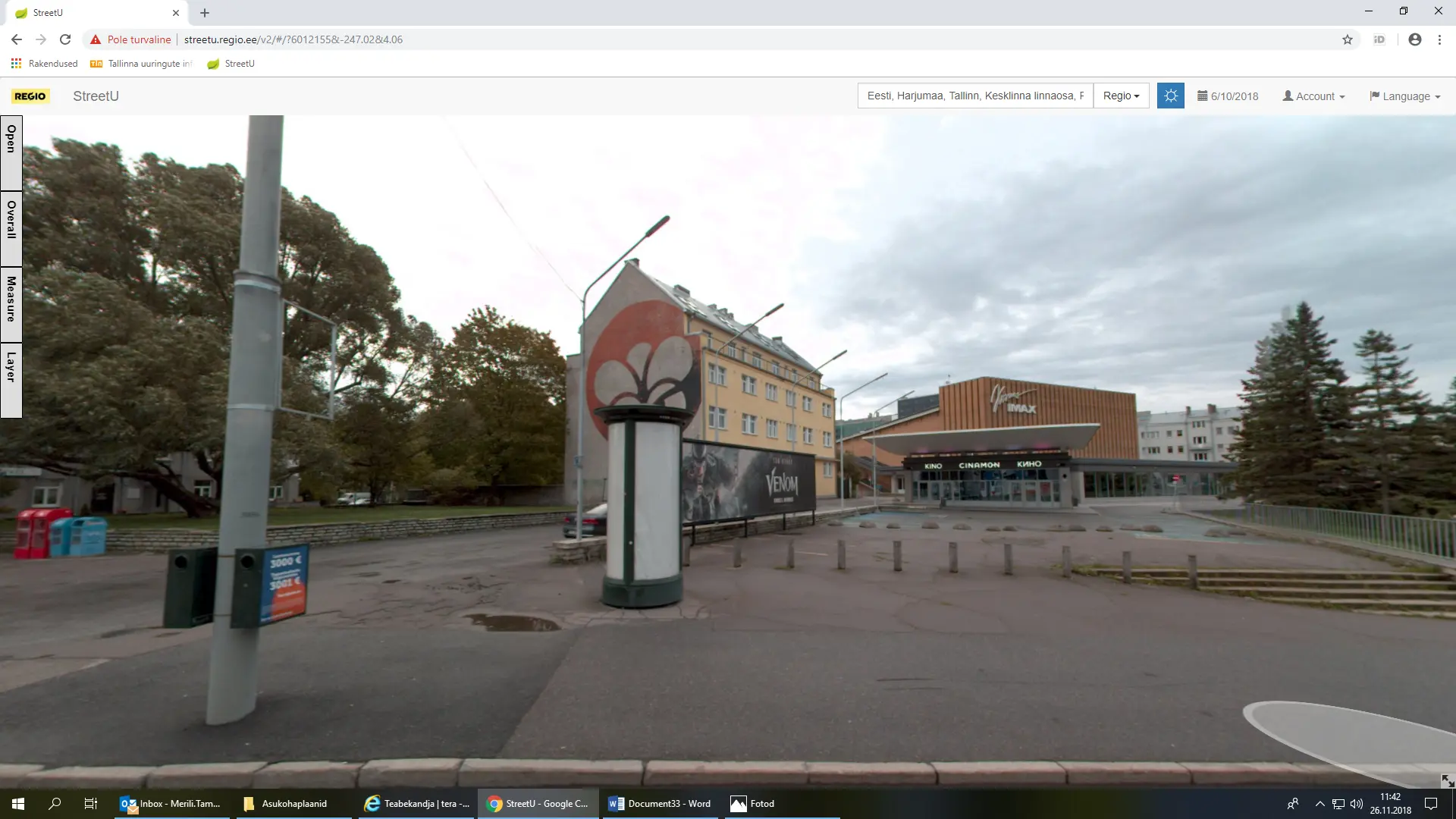Open Chrome three-dot menu
This screenshot has width=1456, height=819.
(x=1439, y=39)
